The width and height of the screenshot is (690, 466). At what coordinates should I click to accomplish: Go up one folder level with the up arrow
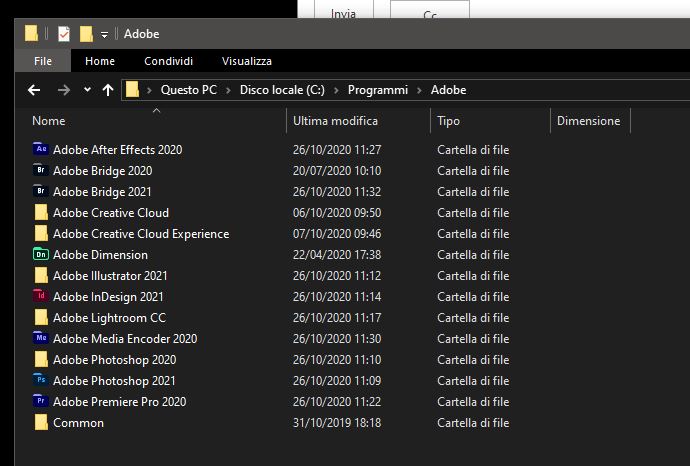tap(108, 90)
